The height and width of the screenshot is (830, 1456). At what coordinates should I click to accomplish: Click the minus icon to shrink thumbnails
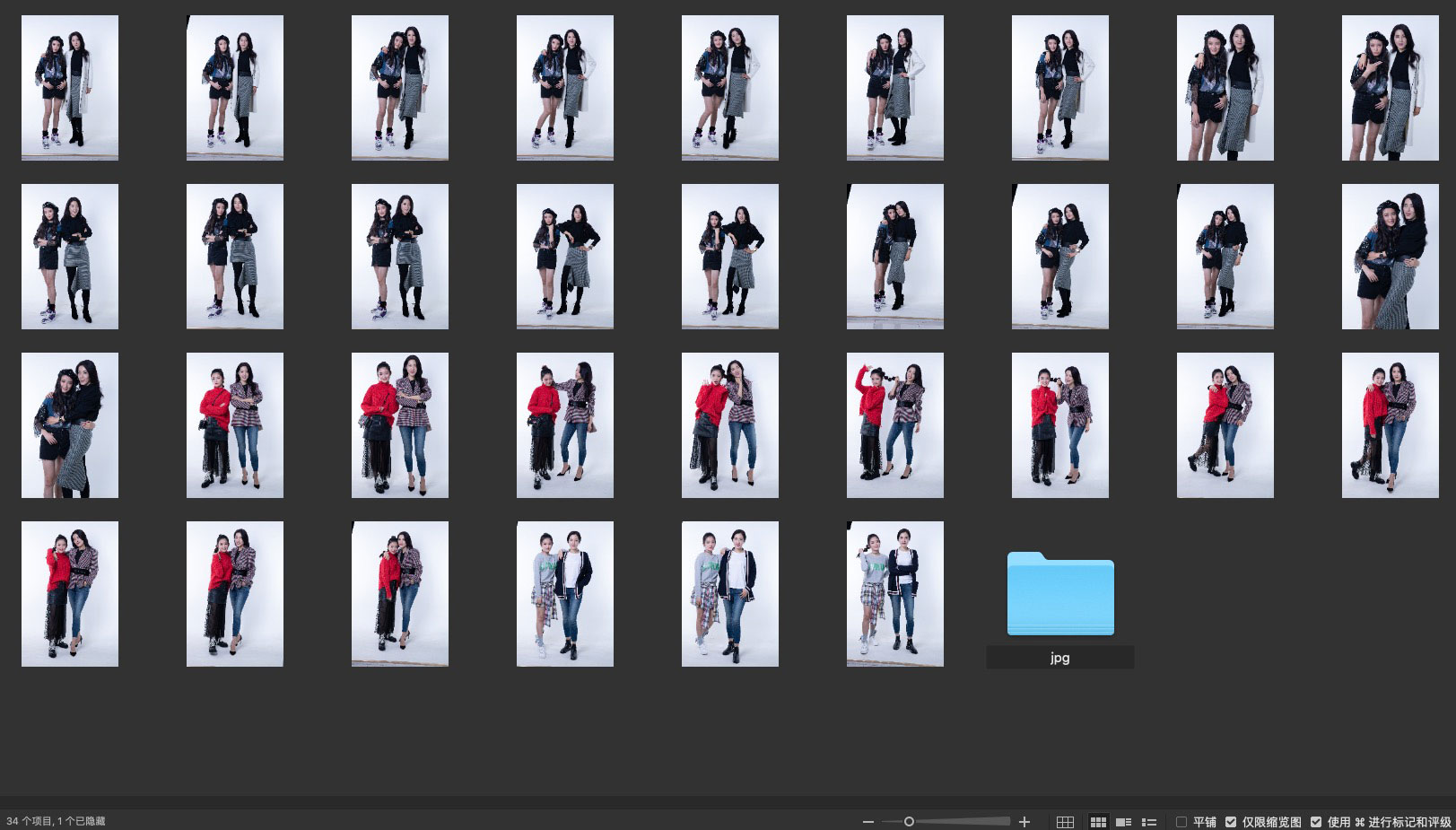pyautogui.click(x=867, y=822)
